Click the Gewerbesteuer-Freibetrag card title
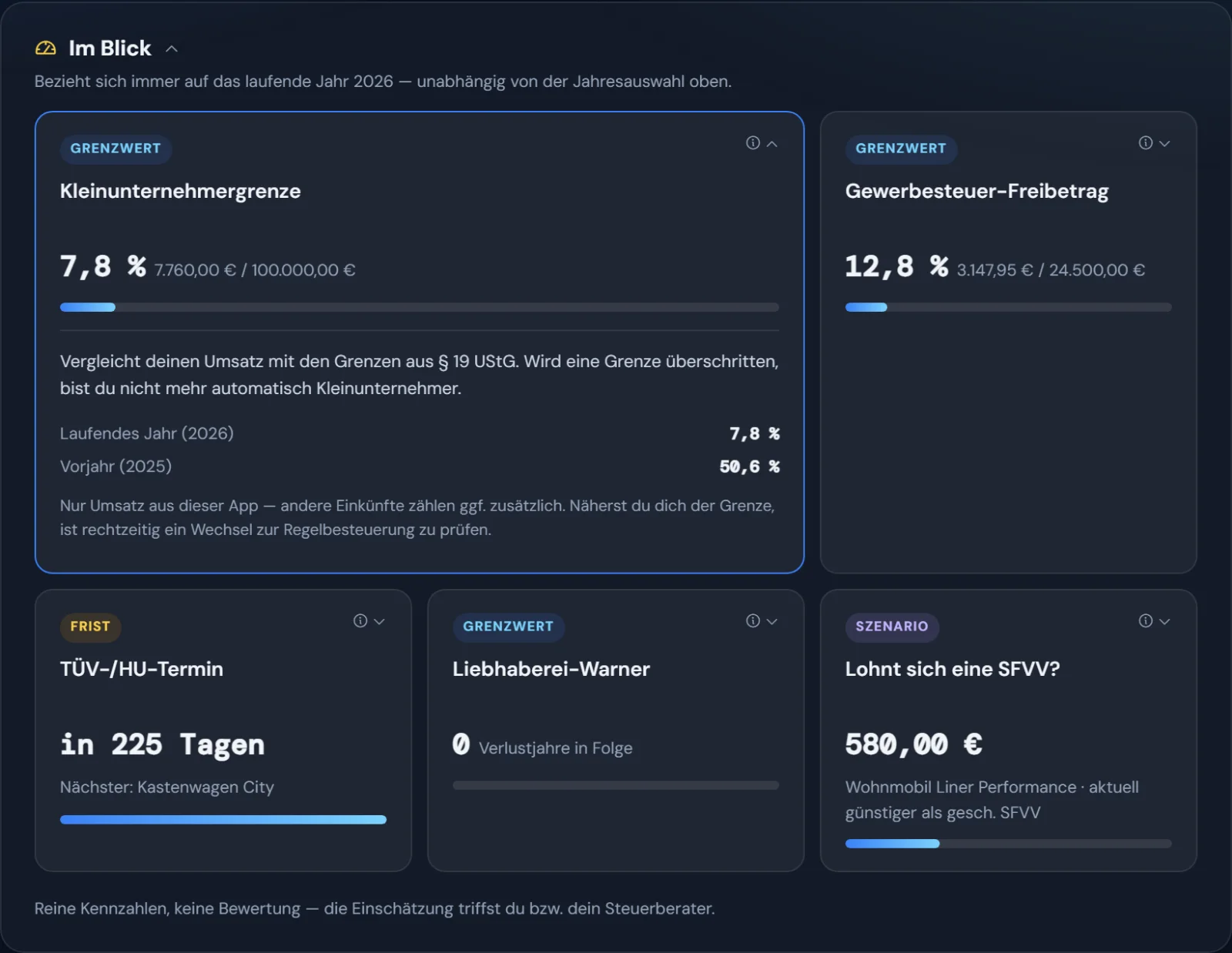 (976, 191)
